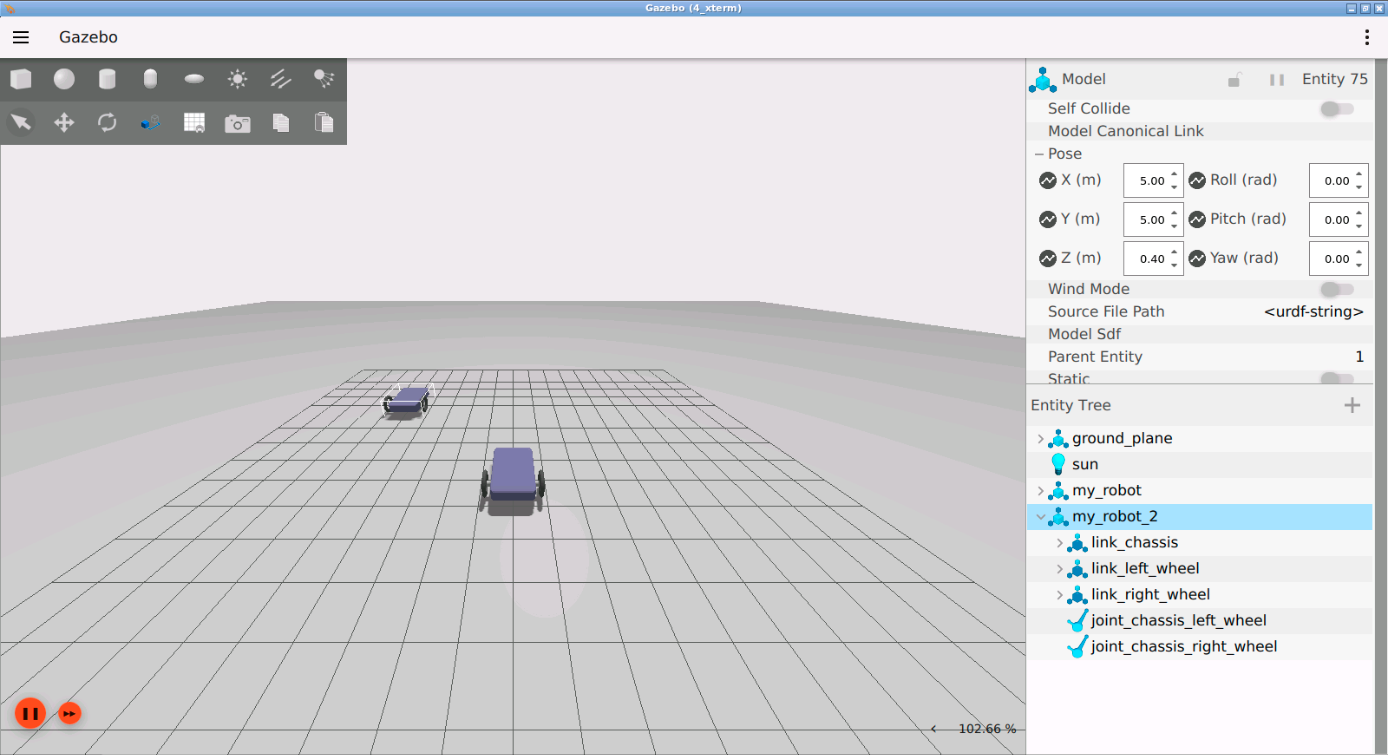Activate the select mode arrow tool

21,122
